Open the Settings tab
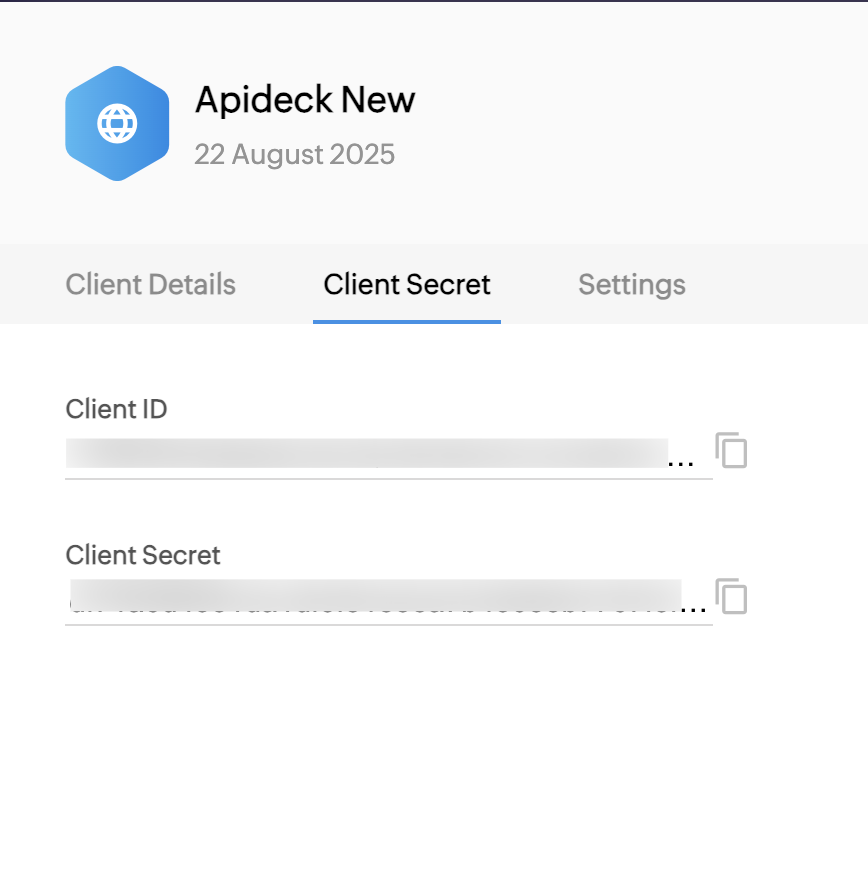Viewport: 868px width, 880px height. pos(631,284)
